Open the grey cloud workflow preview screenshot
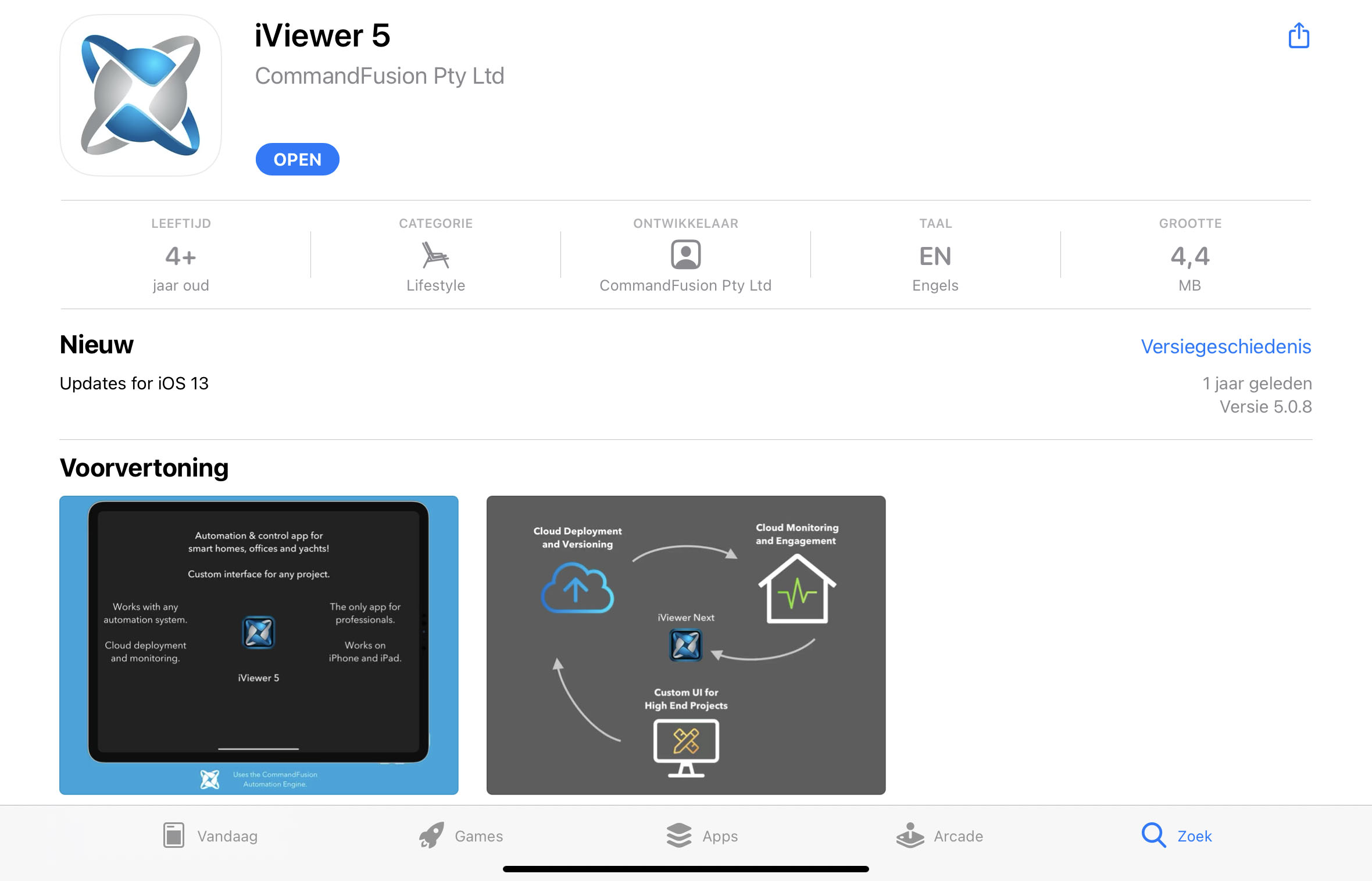Screen dimensions: 1372x881 pos(686,645)
